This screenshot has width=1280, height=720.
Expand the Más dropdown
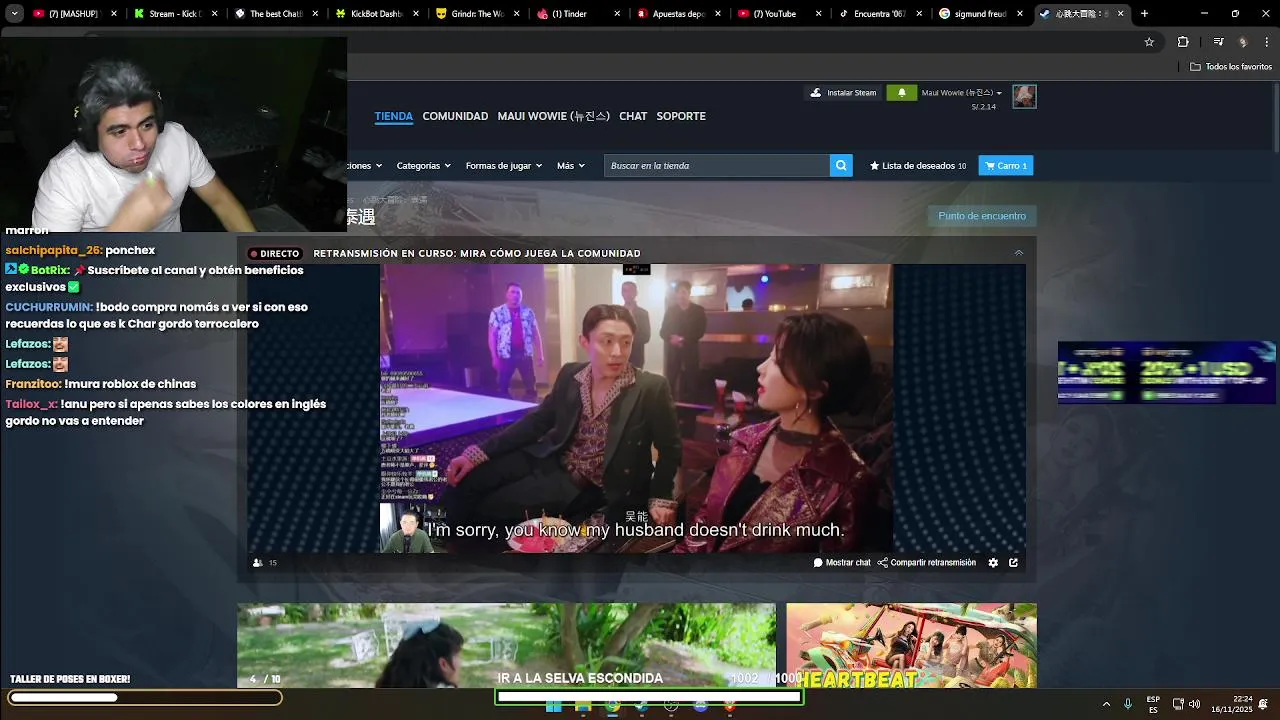click(x=571, y=166)
